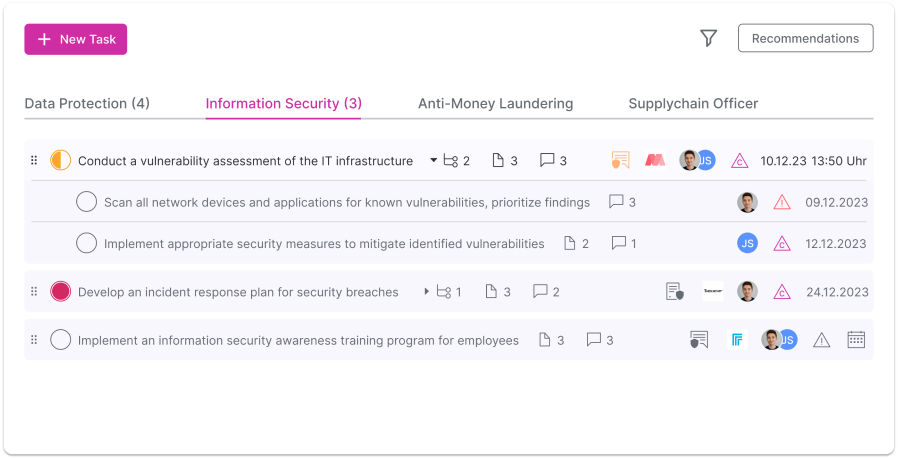Click the New Task button
Screen dimensions: 898x459
tap(76, 39)
